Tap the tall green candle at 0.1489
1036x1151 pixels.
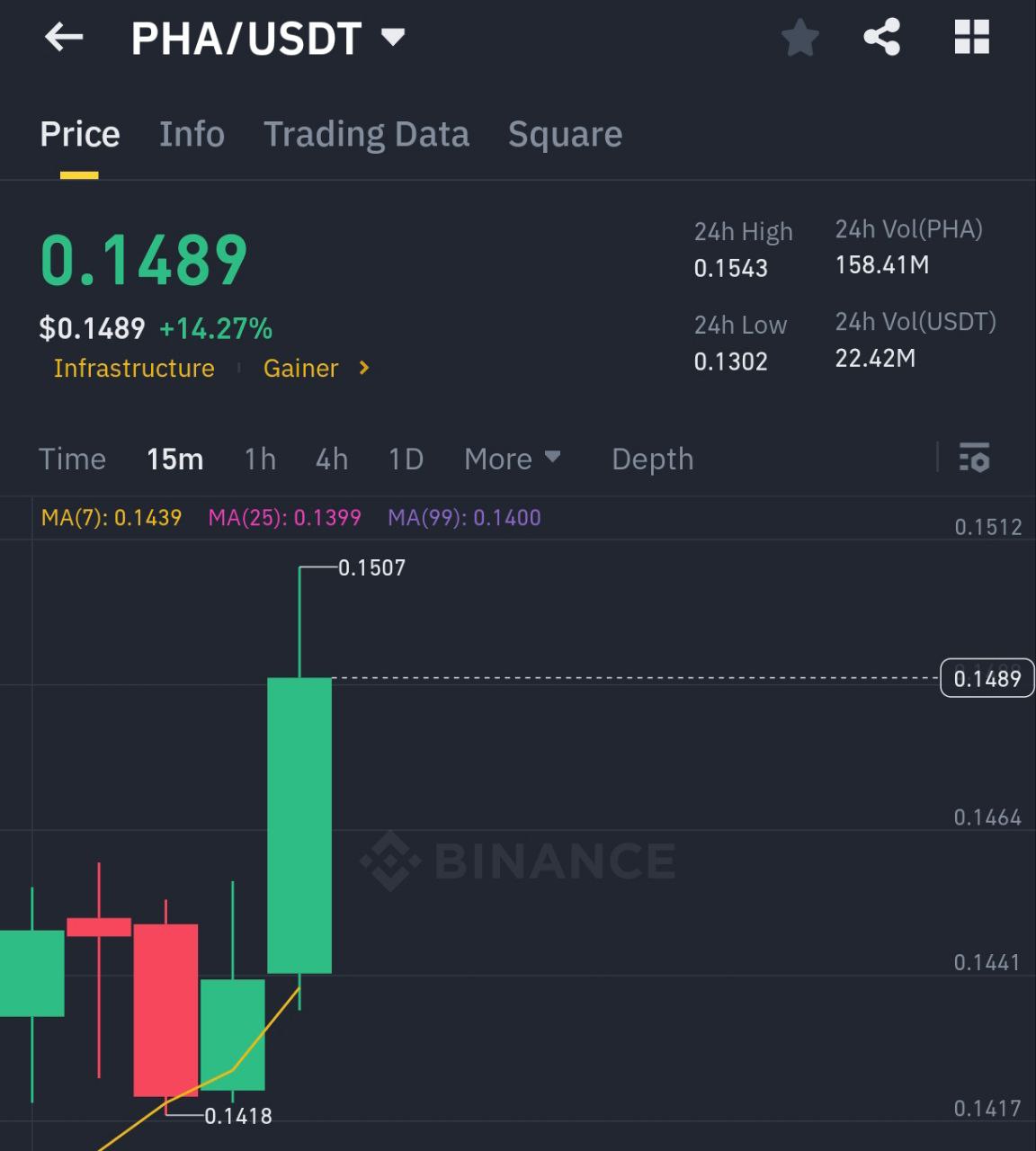(x=299, y=825)
